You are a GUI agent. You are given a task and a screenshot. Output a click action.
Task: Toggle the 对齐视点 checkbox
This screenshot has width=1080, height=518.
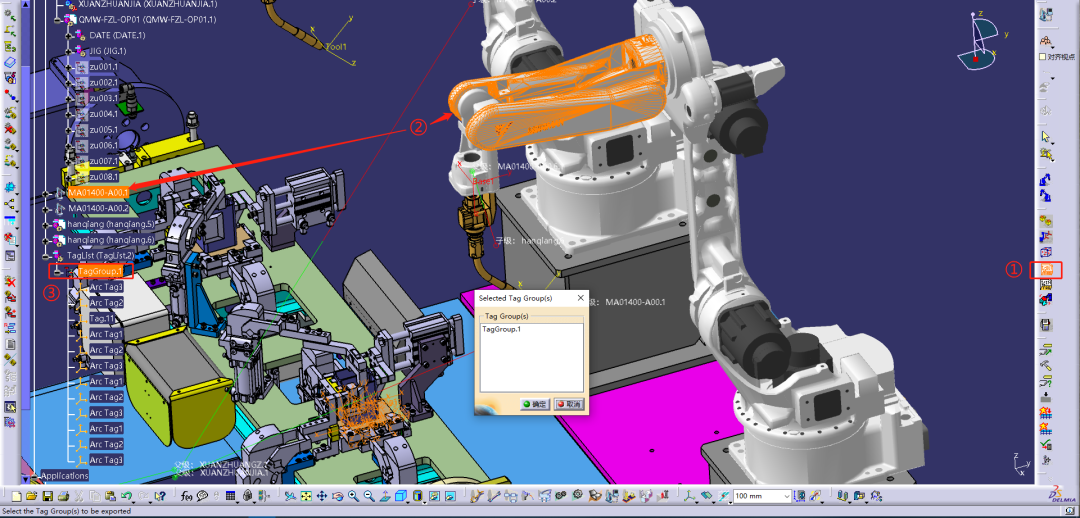(x=1043, y=56)
